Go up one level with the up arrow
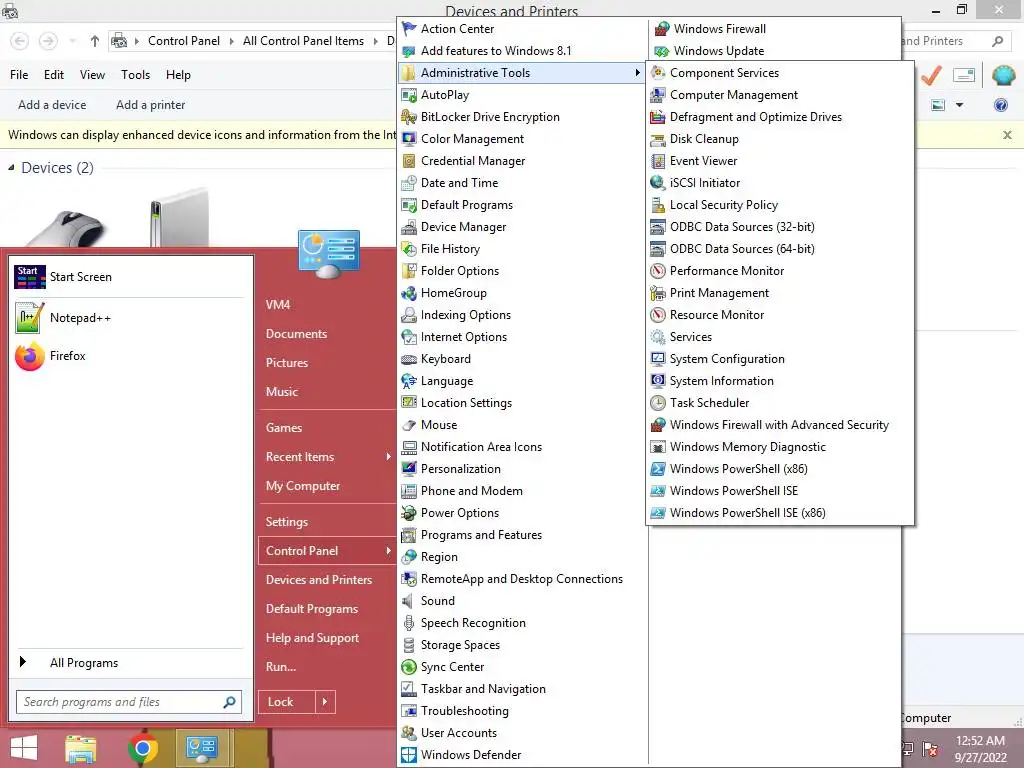Screen dimensions: 1024x768 tap(95, 41)
